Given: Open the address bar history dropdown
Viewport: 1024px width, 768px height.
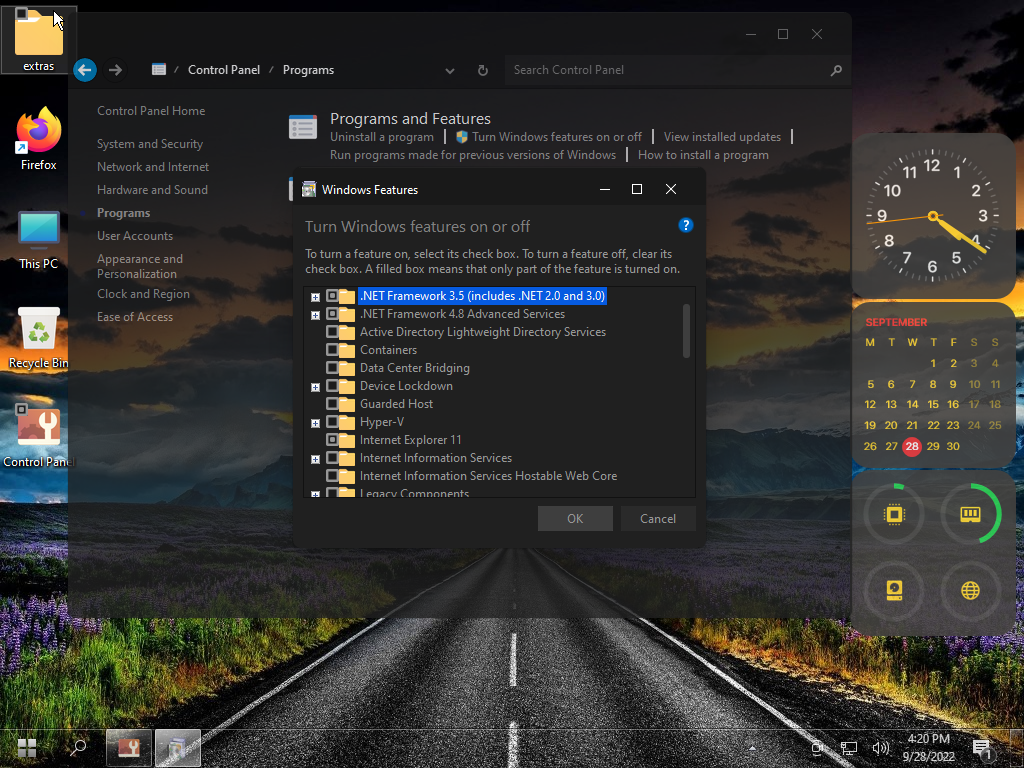Looking at the screenshot, I should tap(450, 70).
